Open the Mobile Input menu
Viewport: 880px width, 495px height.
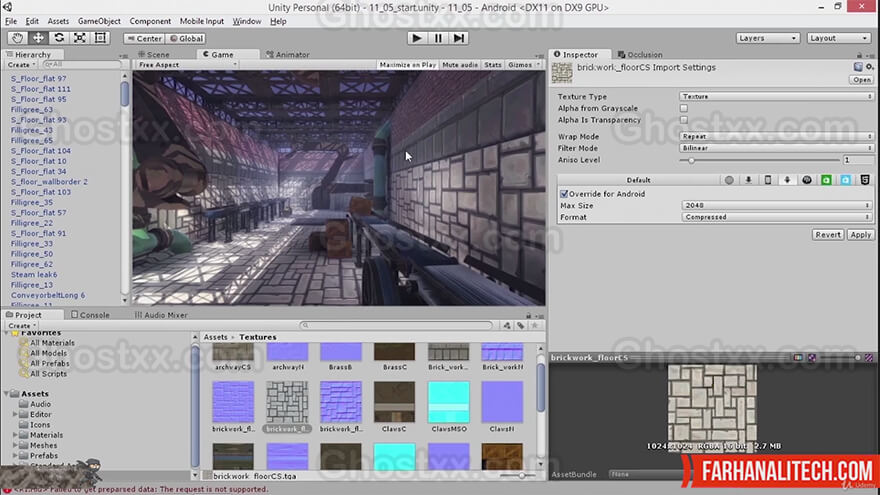[x=201, y=21]
